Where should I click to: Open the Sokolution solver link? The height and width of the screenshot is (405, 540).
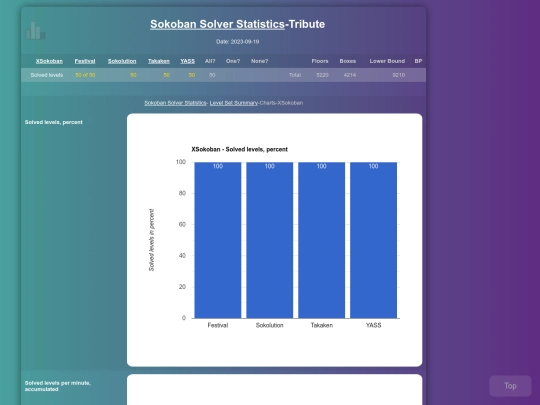point(122,61)
